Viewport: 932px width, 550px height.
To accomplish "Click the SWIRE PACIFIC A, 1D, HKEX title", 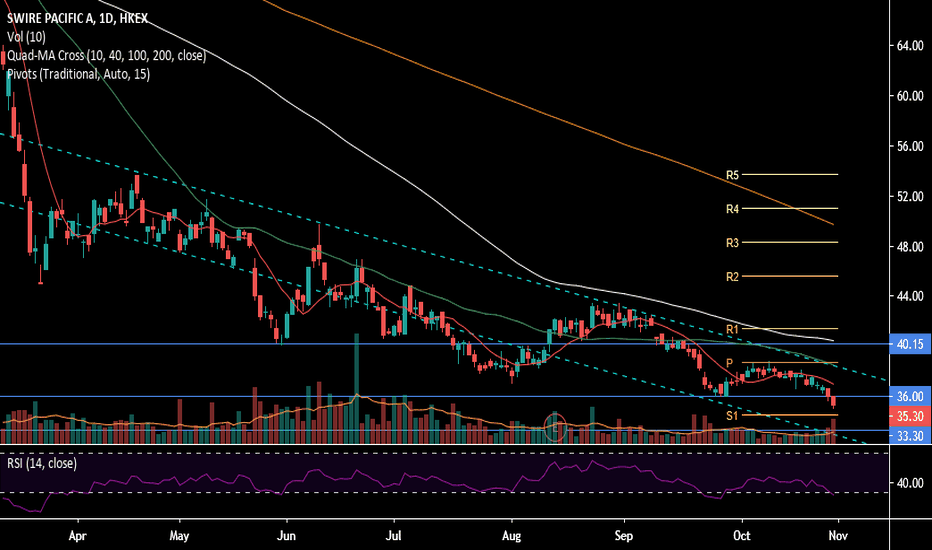I will (77, 18).
